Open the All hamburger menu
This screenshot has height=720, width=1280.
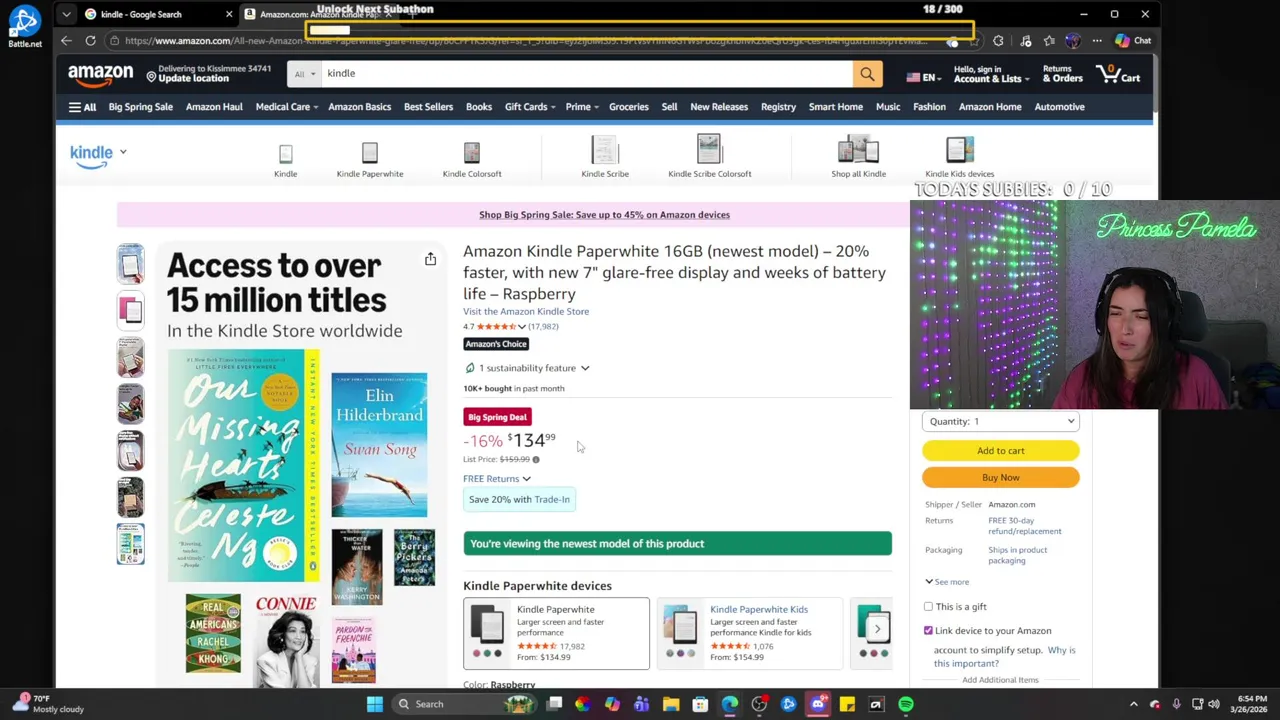coord(82,107)
